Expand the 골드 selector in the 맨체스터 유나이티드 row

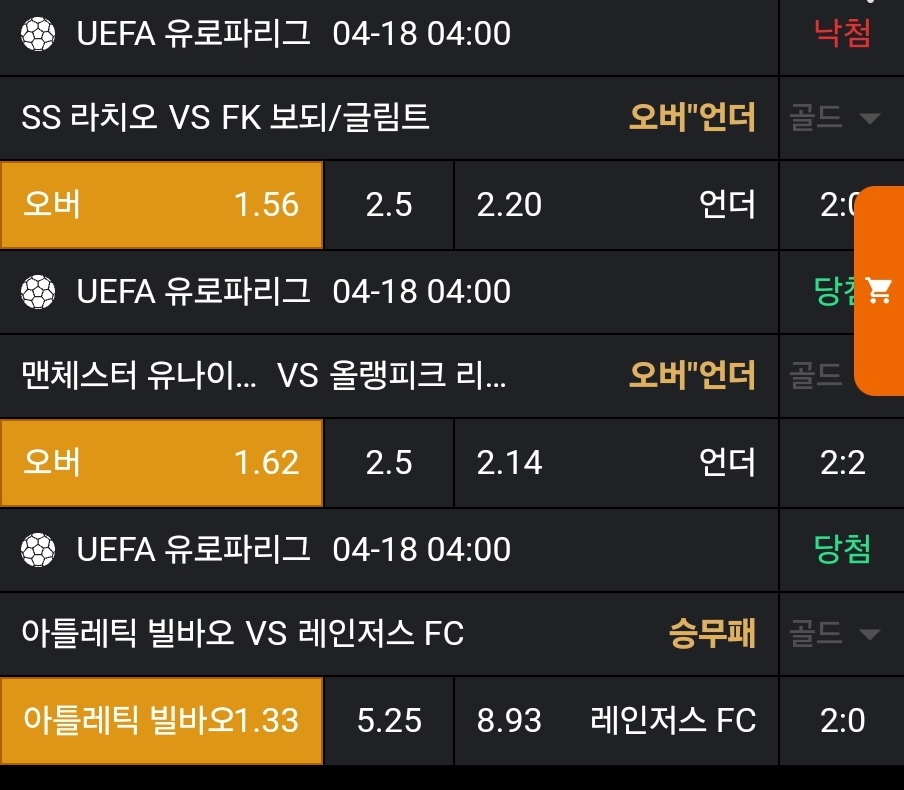pos(820,376)
